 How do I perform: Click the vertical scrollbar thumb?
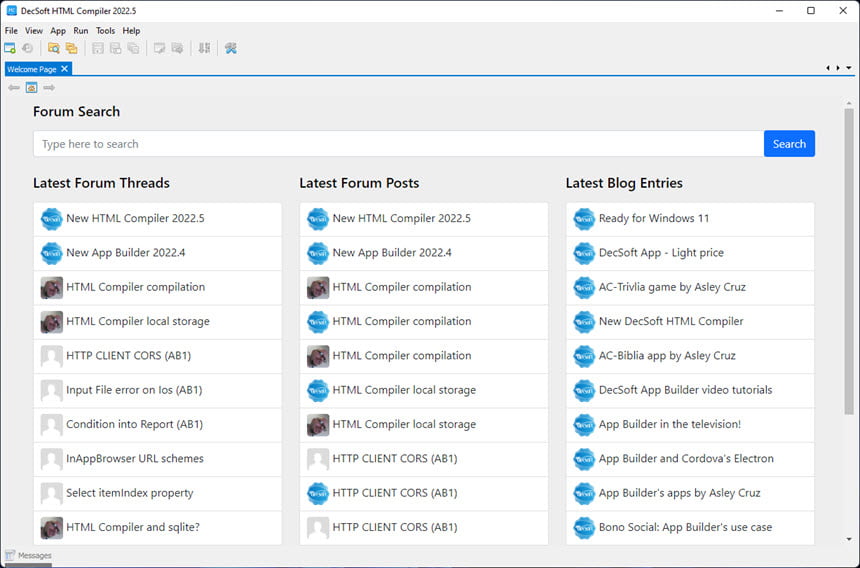[x=848, y=262]
